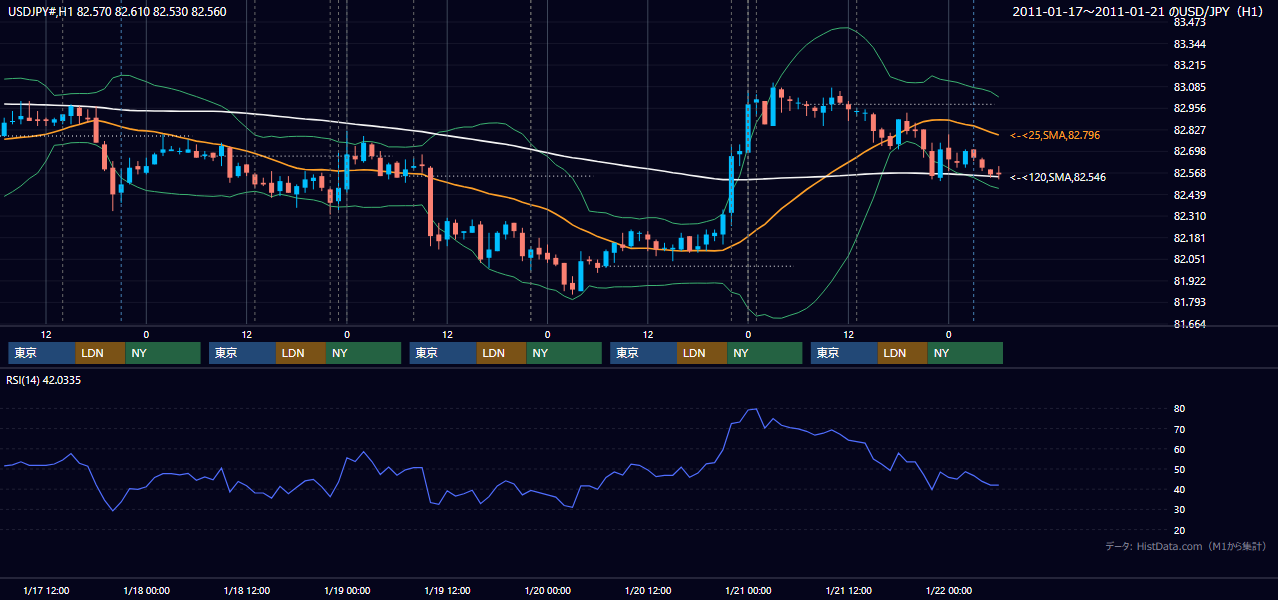
Task: Select the 1/18 00:00 date label
Action: click(147, 591)
